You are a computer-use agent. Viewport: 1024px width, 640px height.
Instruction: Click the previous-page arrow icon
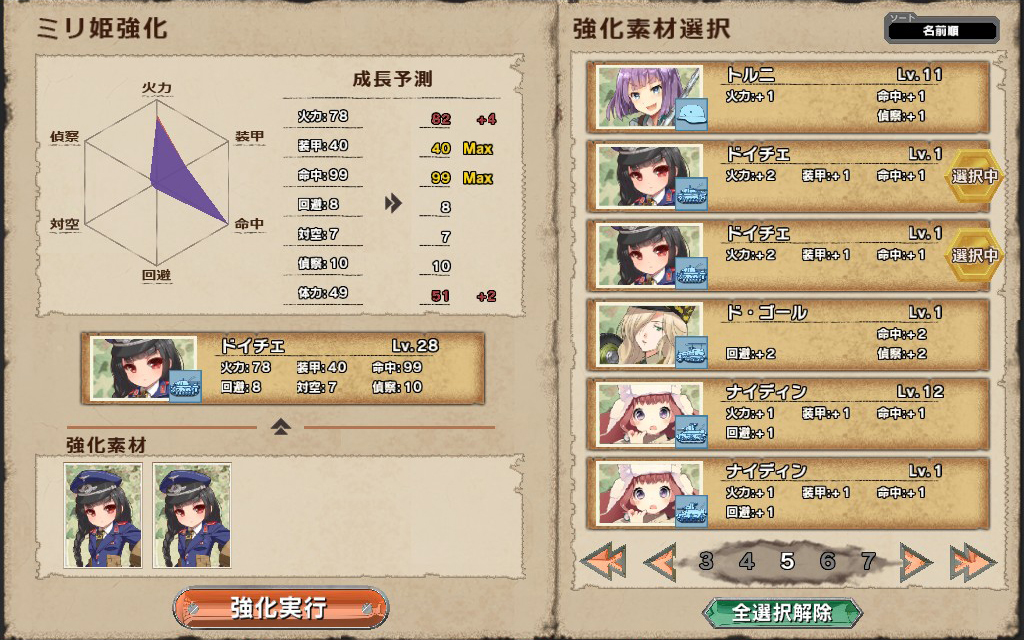pyautogui.click(x=660, y=561)
